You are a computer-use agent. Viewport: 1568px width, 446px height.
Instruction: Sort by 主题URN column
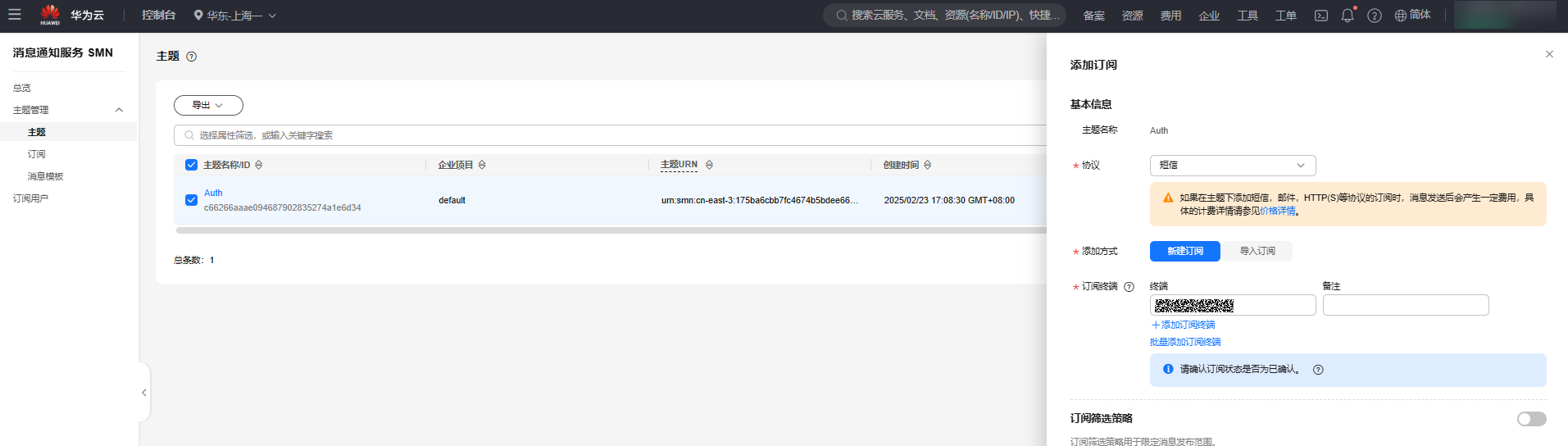709,165
